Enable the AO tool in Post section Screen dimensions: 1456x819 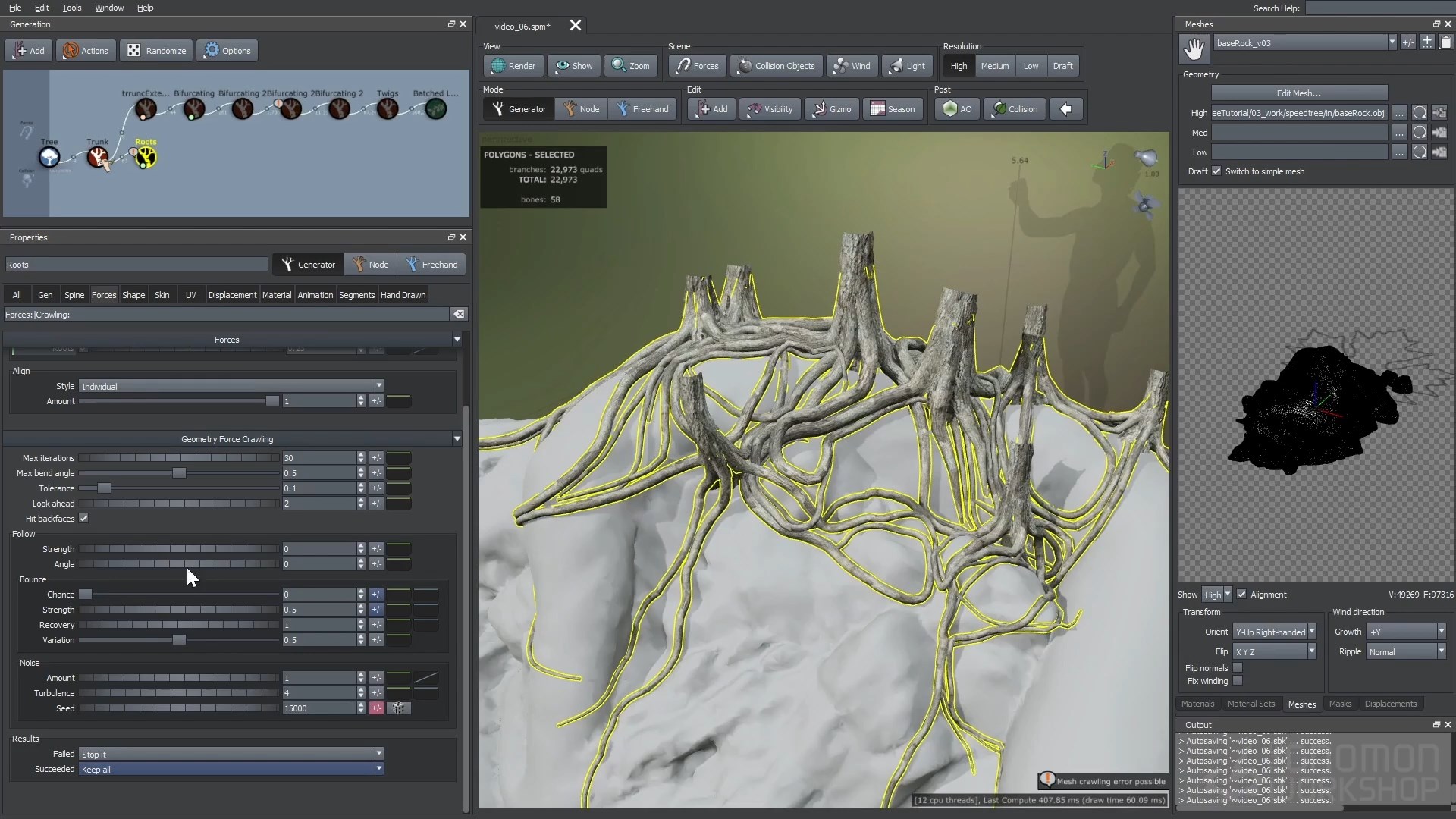[956, 108]
